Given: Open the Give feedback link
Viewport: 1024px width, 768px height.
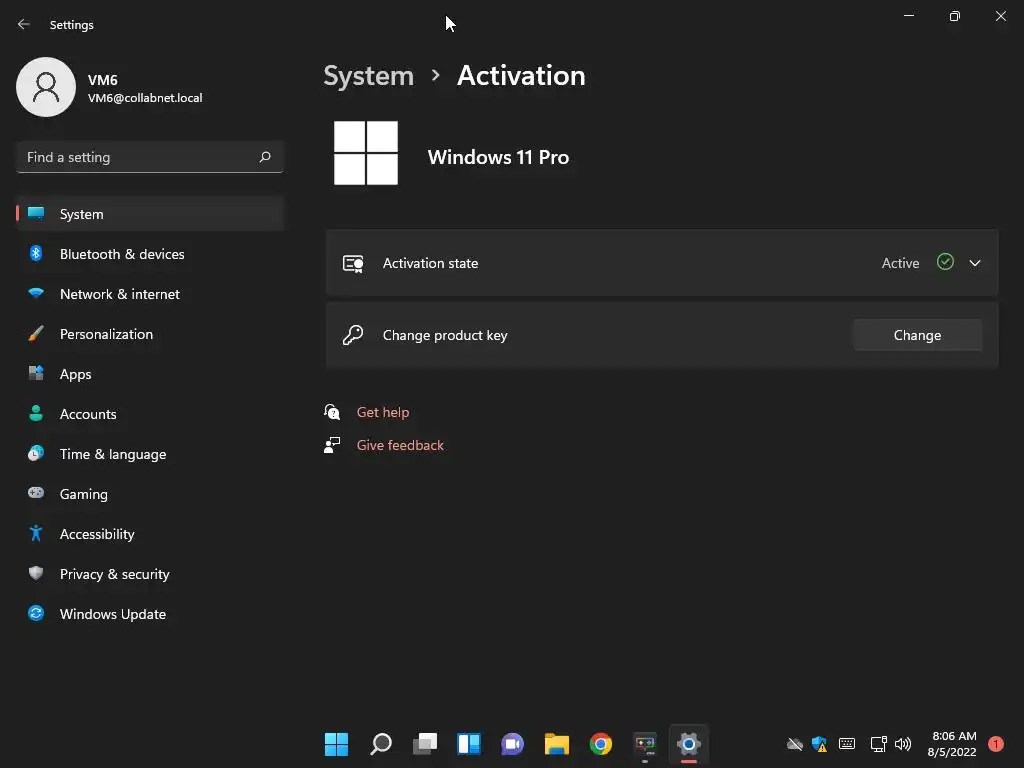Looking at the screenshot, I should click(x=400, y=445).
